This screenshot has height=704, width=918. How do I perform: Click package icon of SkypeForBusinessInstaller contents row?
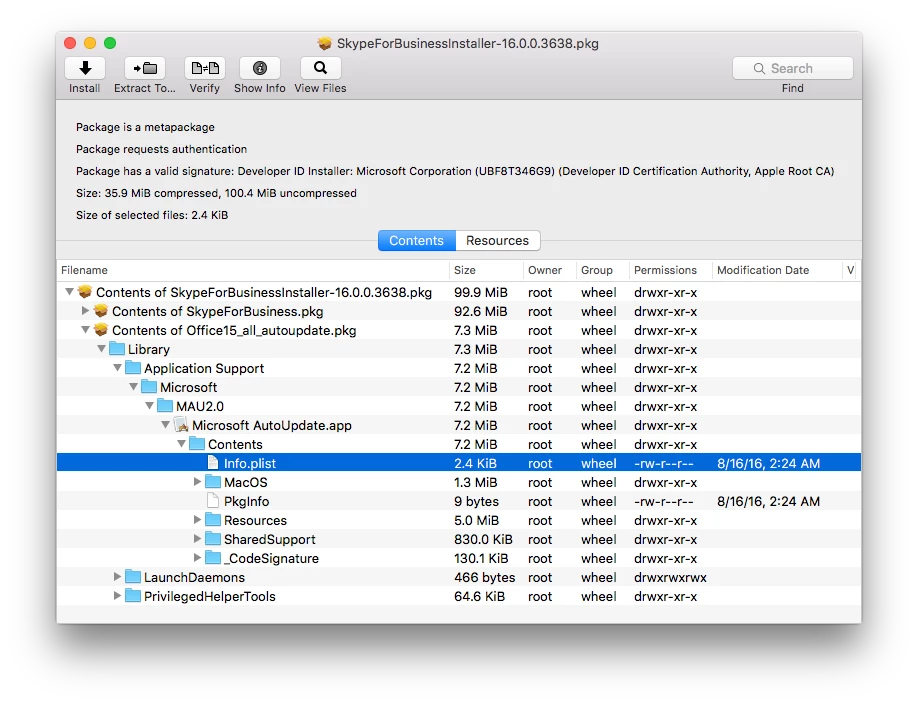[x=85, y=292]
